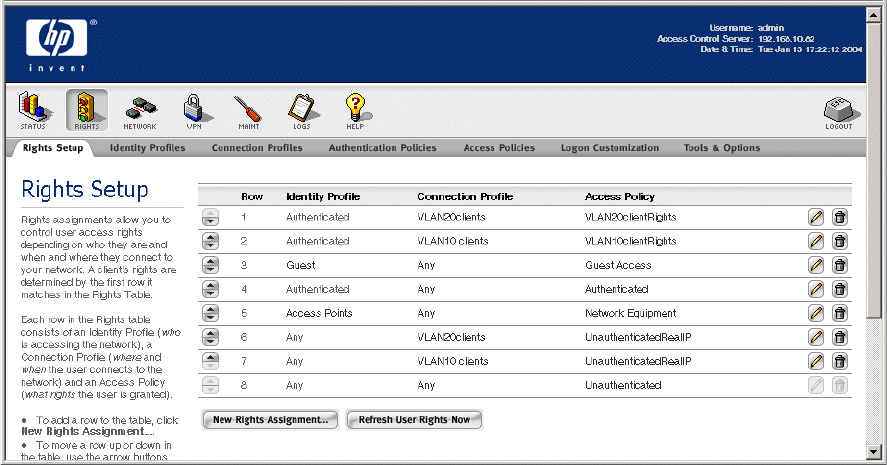Delete the Guest Access row
This screenshot has width=887, height=465.
pyautogui.click(x=840, y=265)
